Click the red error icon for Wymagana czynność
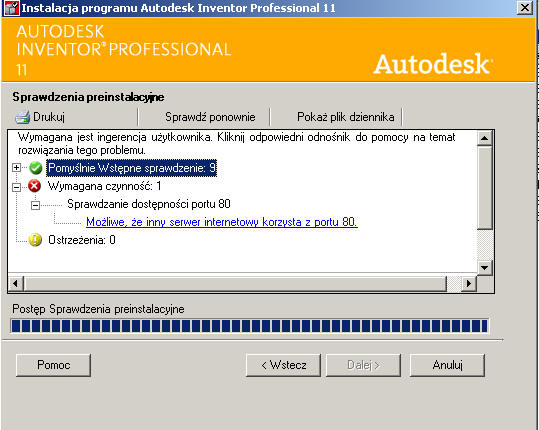The width and height of the screenshot is (539, 430). pos(34,186)
